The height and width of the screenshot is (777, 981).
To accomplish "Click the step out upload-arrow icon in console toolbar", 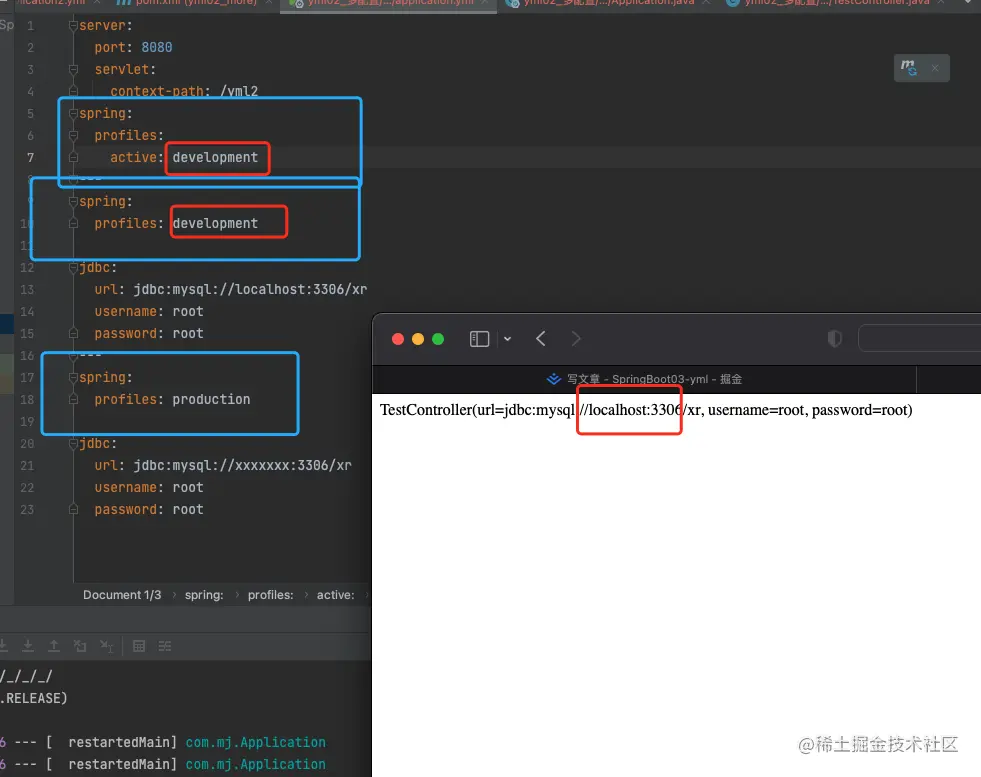I will (54, 646).
